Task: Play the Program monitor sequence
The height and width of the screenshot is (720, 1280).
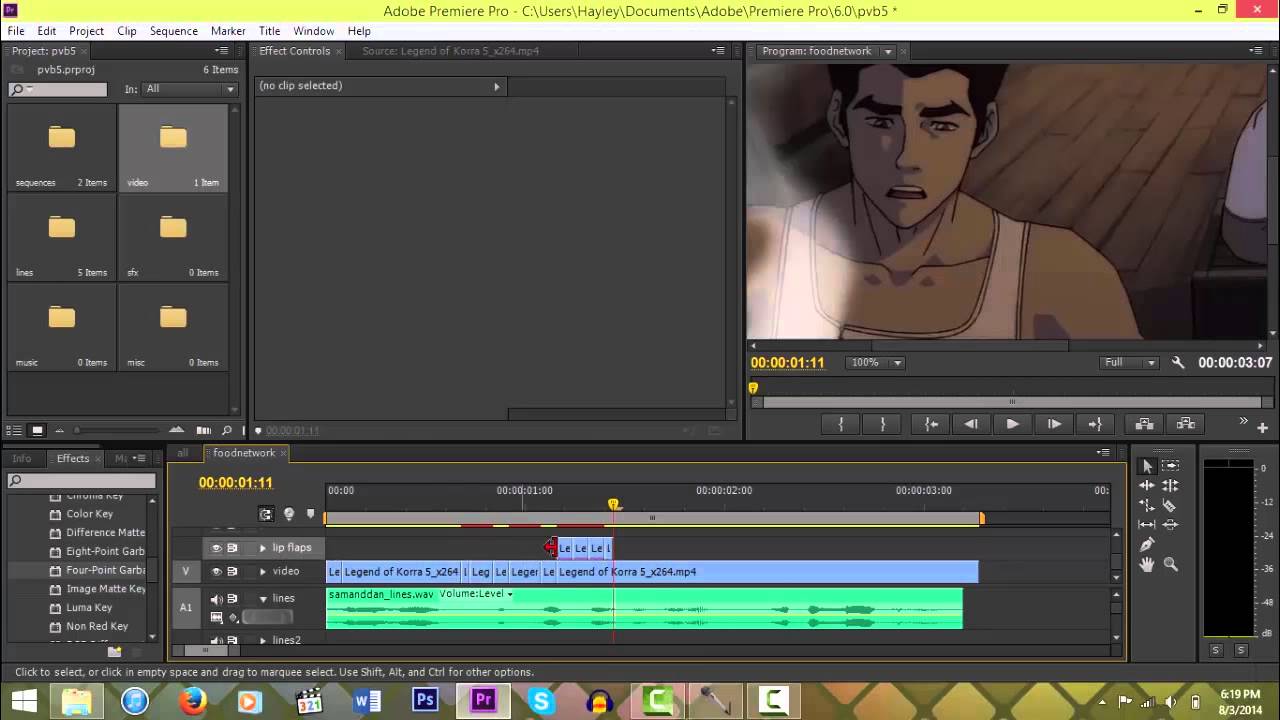Action: click(1012, 424)
